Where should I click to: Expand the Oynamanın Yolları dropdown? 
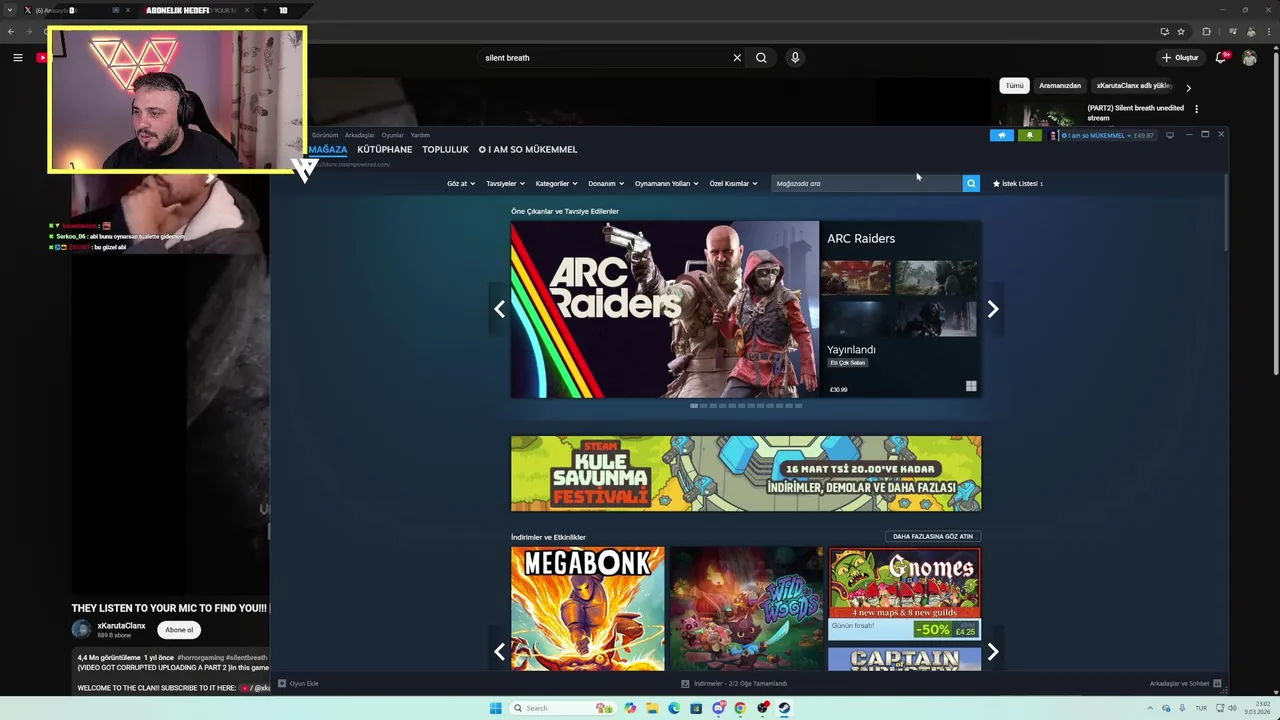(666, 184)
